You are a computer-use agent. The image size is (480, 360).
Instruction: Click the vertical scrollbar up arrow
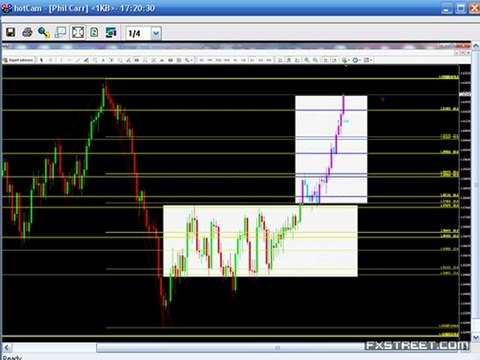pyautogui.click(x=476, y=46)
